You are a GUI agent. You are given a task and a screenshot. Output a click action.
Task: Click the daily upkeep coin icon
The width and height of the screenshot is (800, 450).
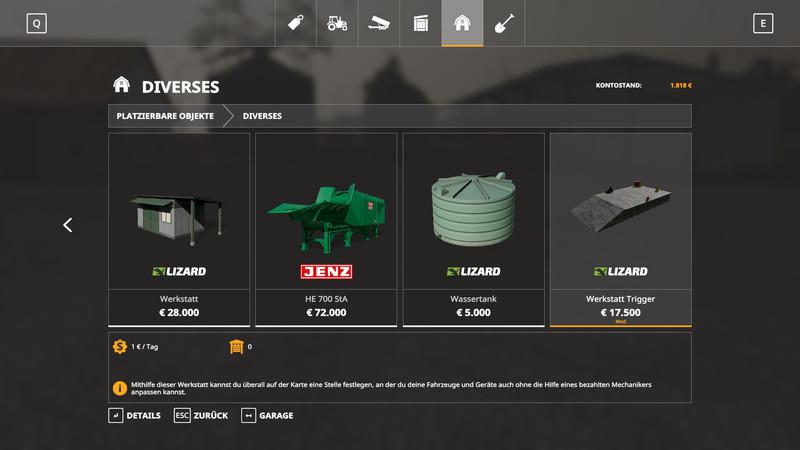click(x=120, y=346)
